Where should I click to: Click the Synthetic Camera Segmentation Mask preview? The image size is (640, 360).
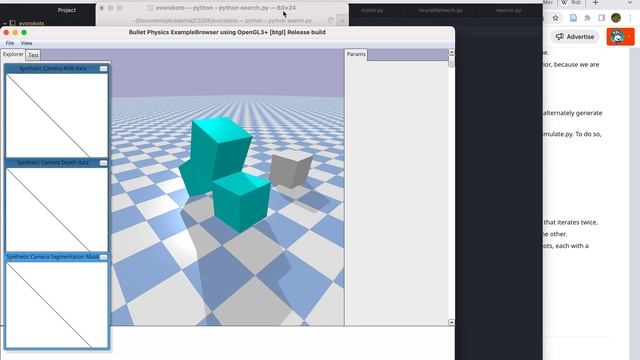pyautogui.click(x=57, y=304)
